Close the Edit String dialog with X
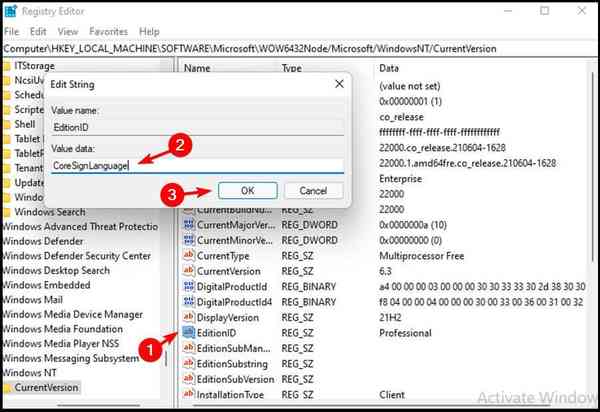This screenshot has width=600, height=412. (339, 84)
